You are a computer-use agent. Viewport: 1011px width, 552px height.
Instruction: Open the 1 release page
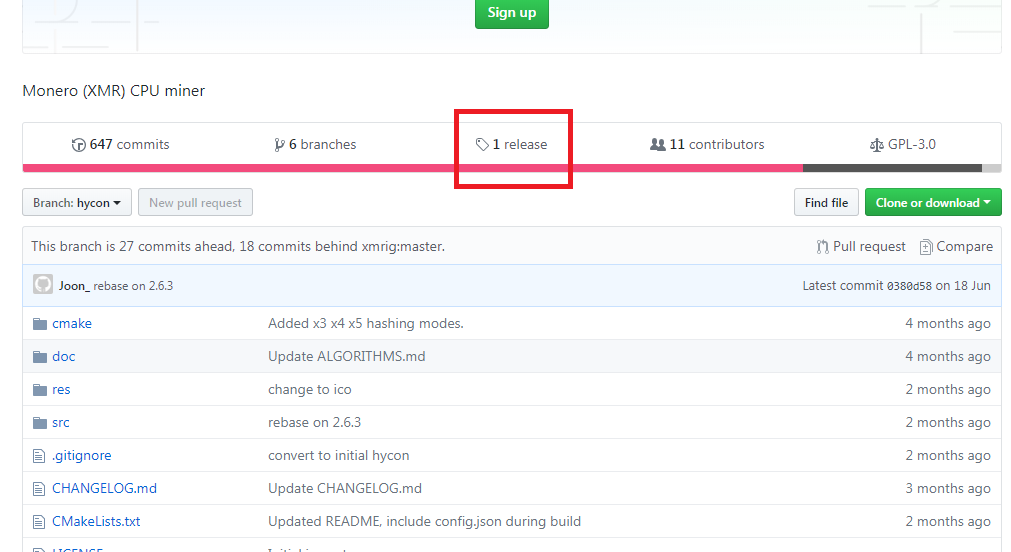512,144
